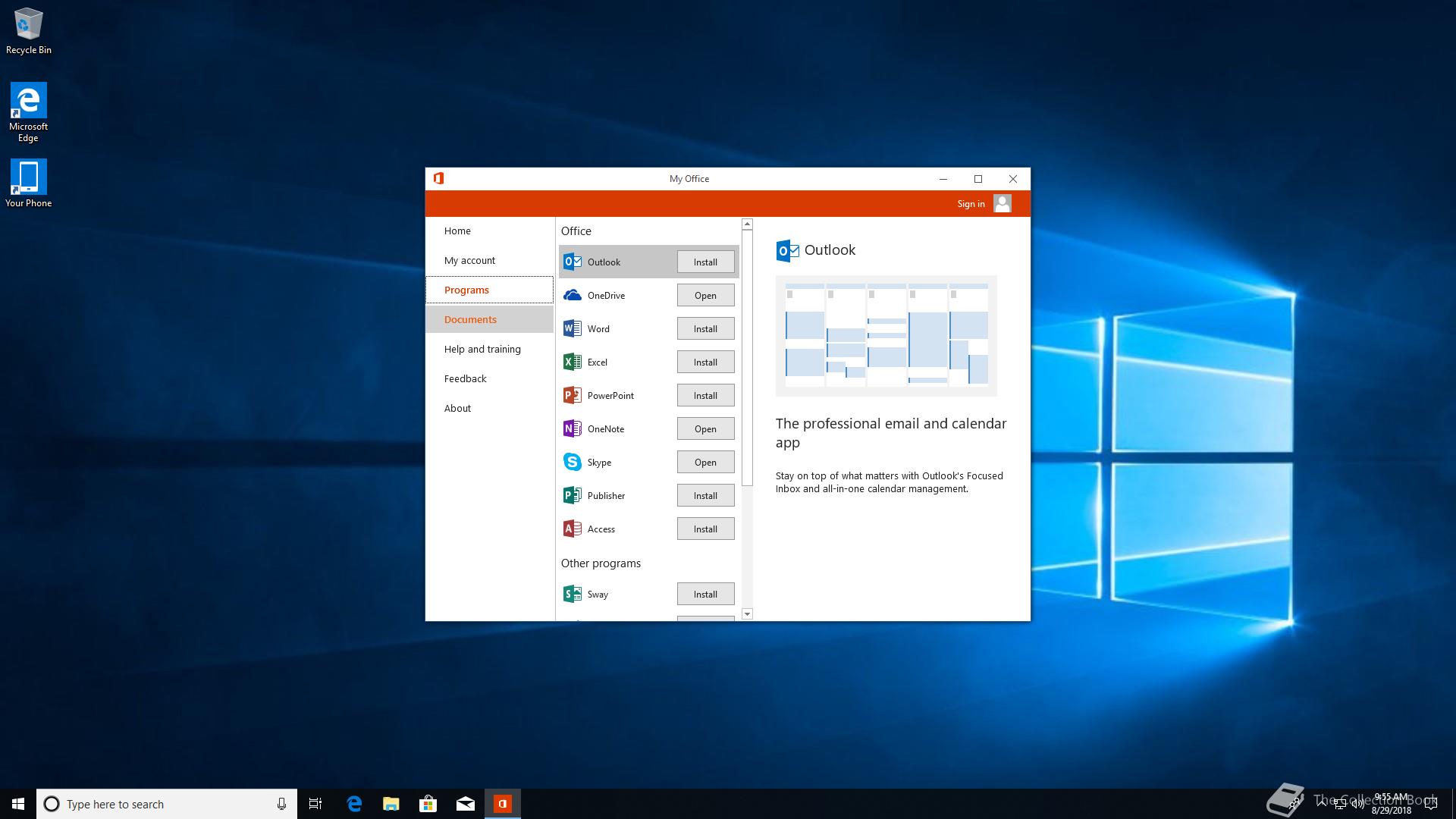Open Help and training section
Screen dimensions: 1456x819
(489, 349)
